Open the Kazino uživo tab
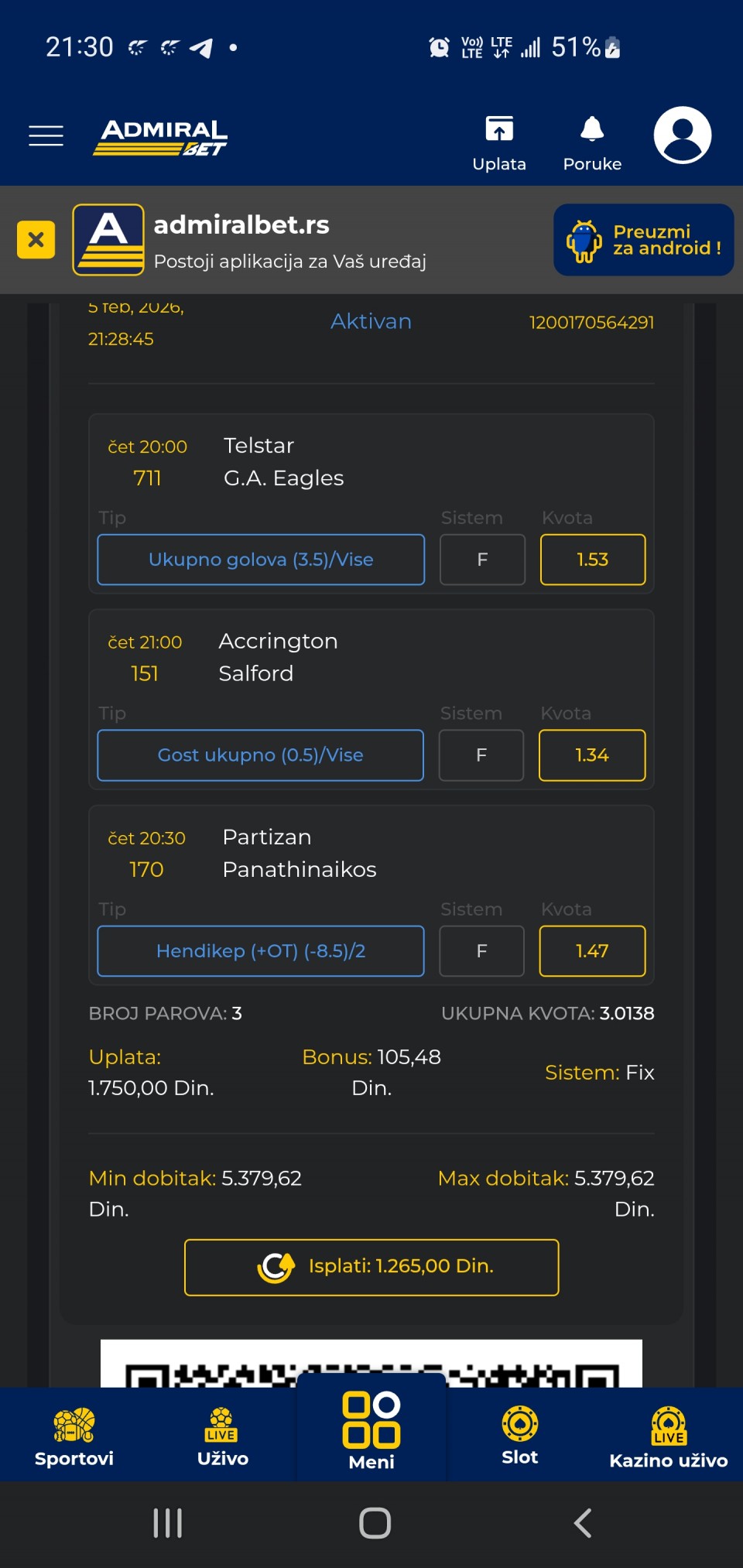Viewport: 743px width, 1568px height. (x=669, y=1436)
